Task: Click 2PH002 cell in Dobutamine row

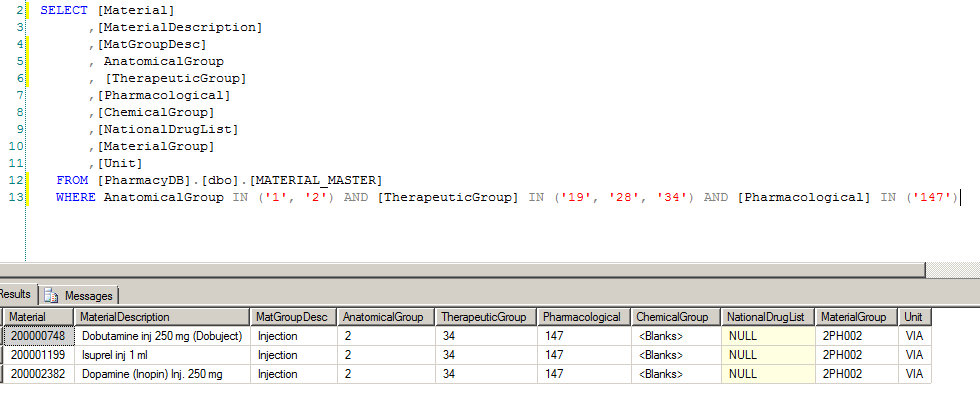Action: coord(857,336)
